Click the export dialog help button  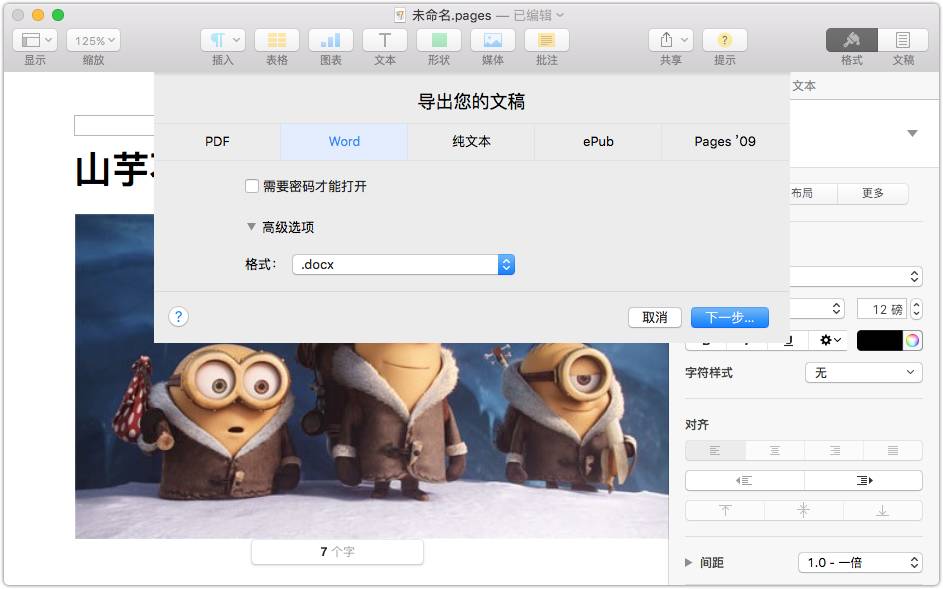(x=179, y=316)
